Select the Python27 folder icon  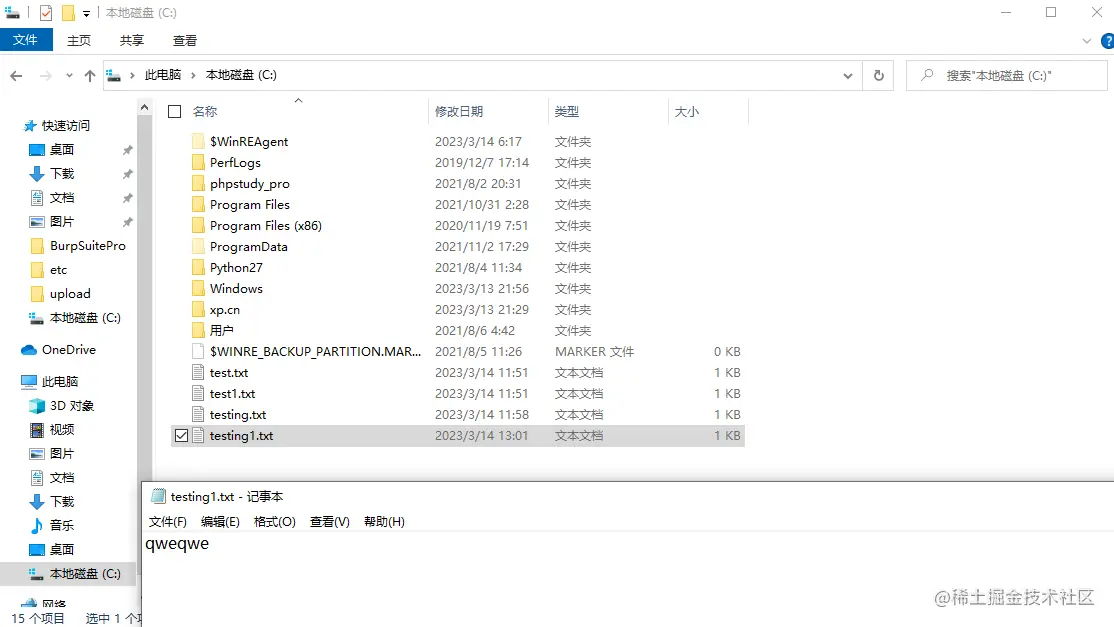pyautogui.click(x=198, y=268)
